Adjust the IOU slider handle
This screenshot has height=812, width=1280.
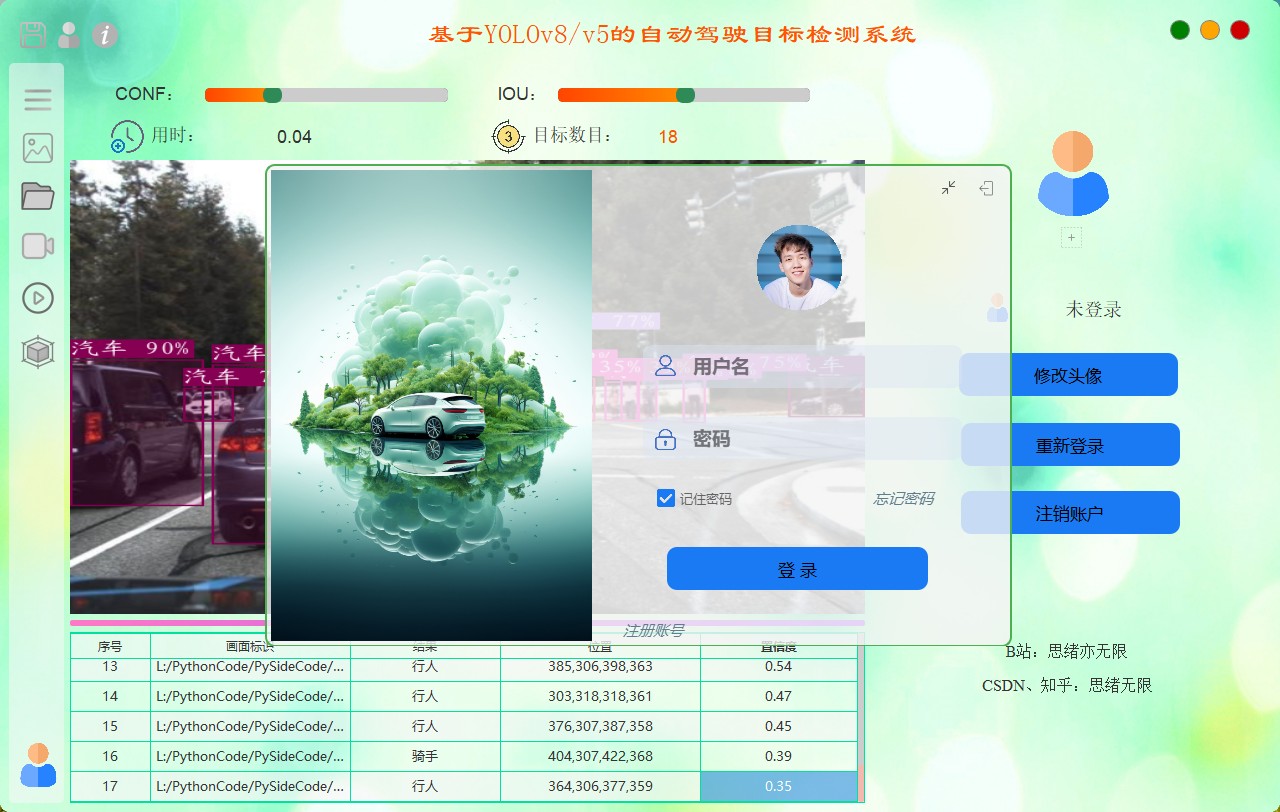tap(685, 95)
